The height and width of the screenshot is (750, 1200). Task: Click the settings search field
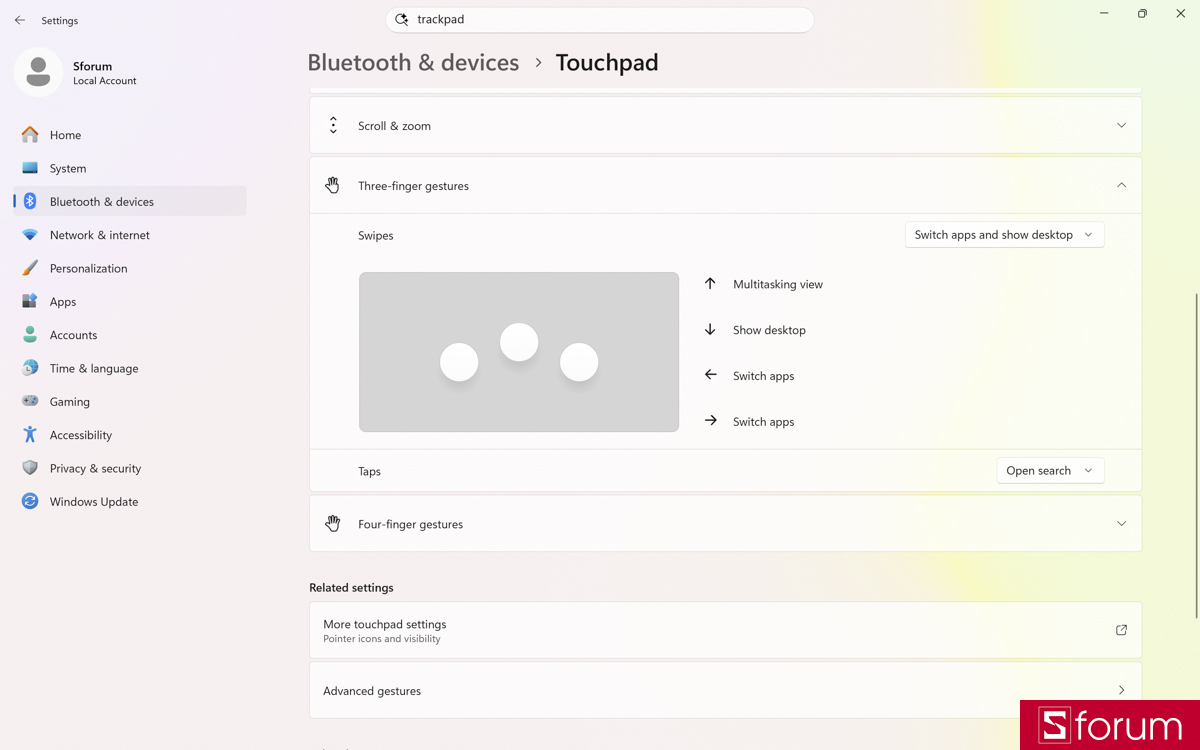click(x=600, y=19)
